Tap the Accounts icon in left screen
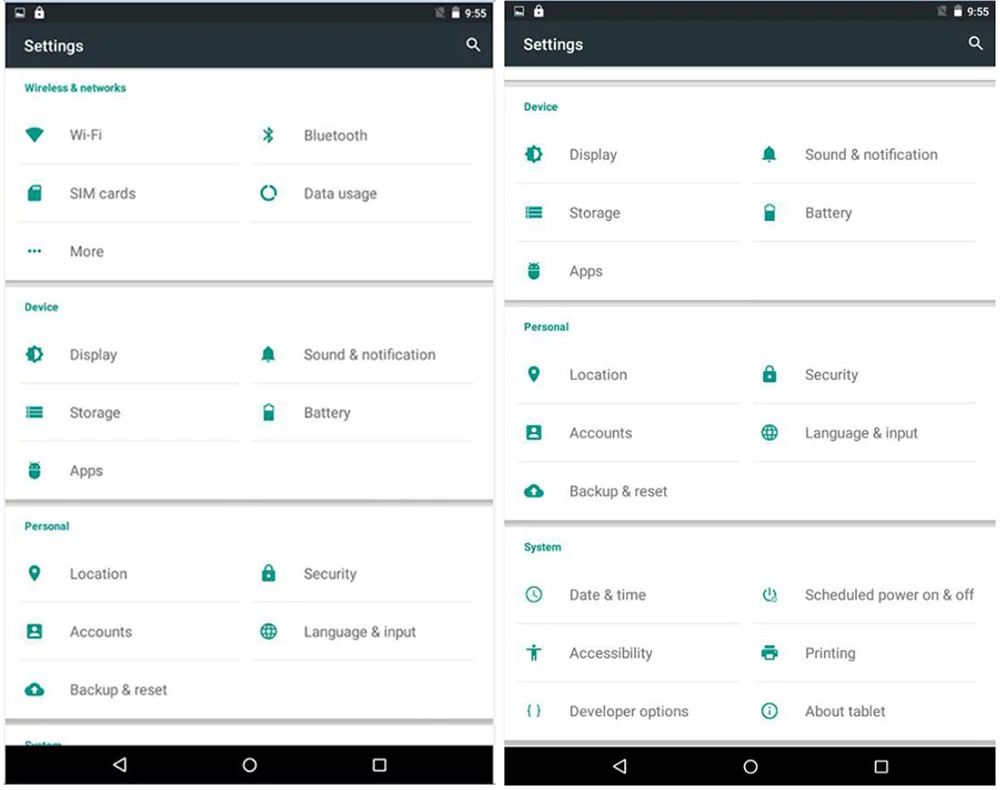 (34, 632)
